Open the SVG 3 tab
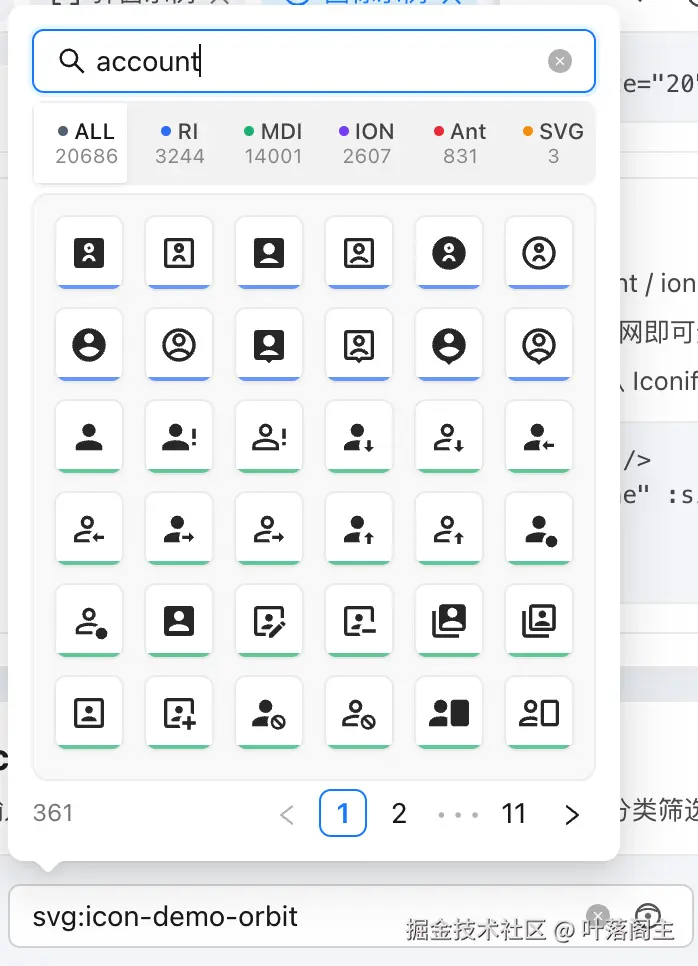Screen dimensions: 698x966 [x=553, y=143]
